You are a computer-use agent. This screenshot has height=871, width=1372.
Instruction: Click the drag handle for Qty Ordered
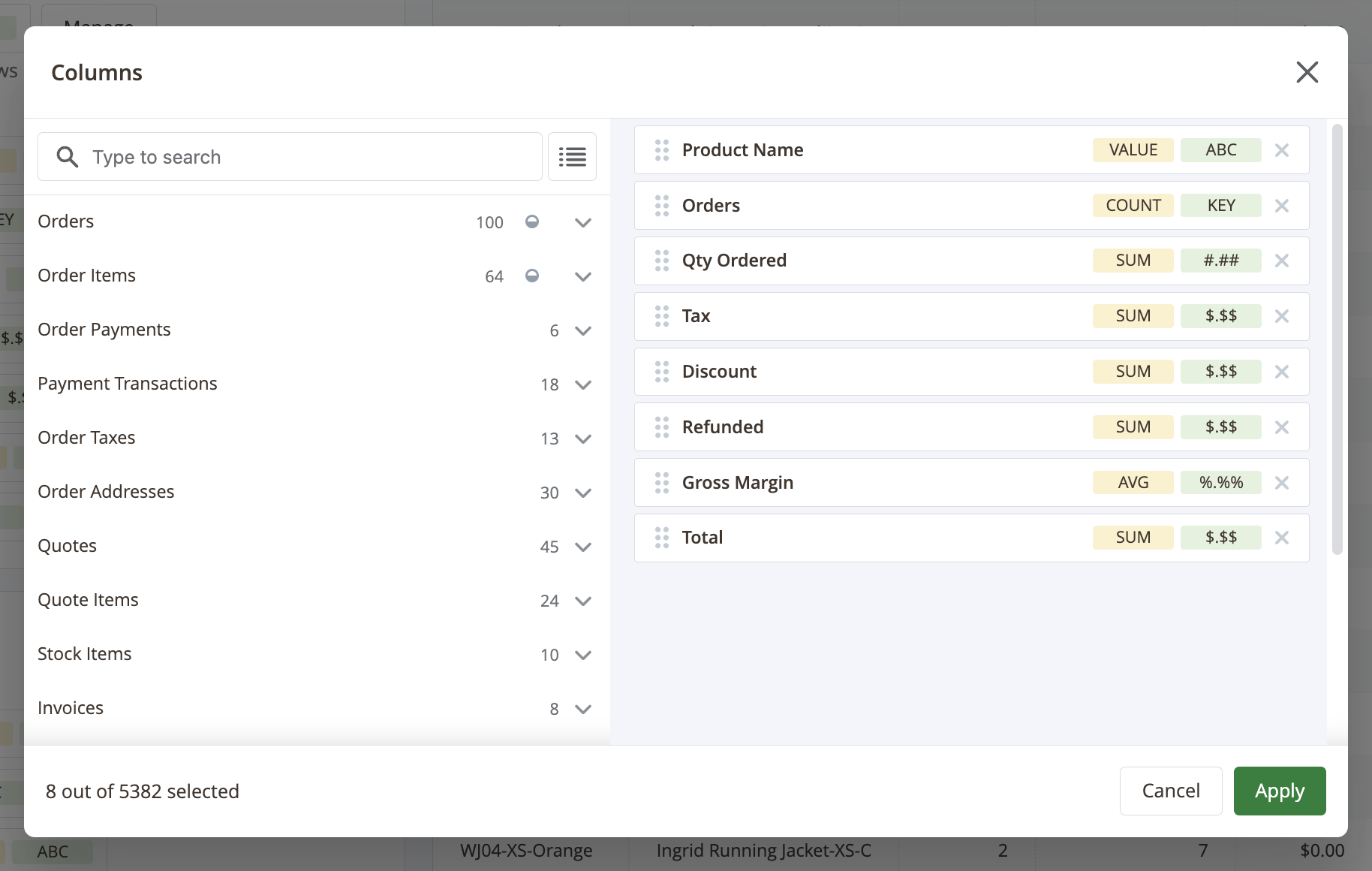pyautogui.click(x=661, y=261)
